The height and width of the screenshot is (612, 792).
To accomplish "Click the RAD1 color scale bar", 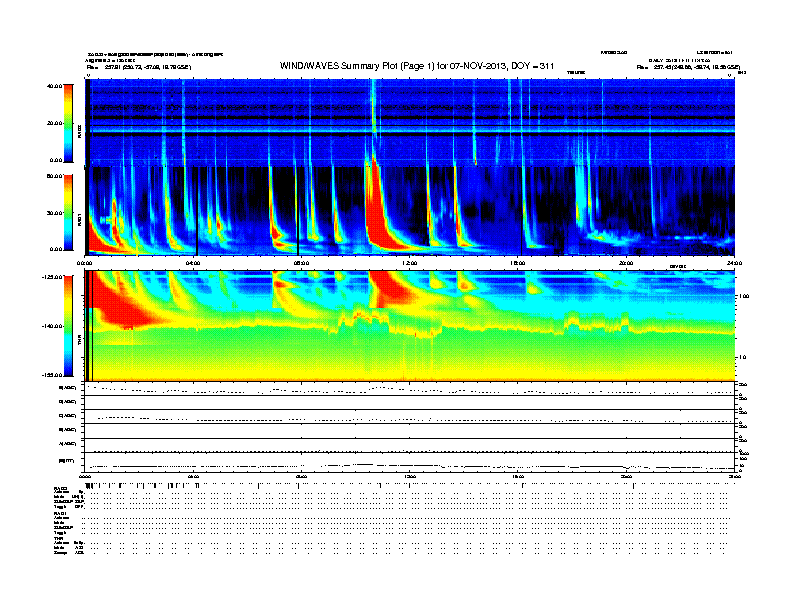I will tap(68, 213).
